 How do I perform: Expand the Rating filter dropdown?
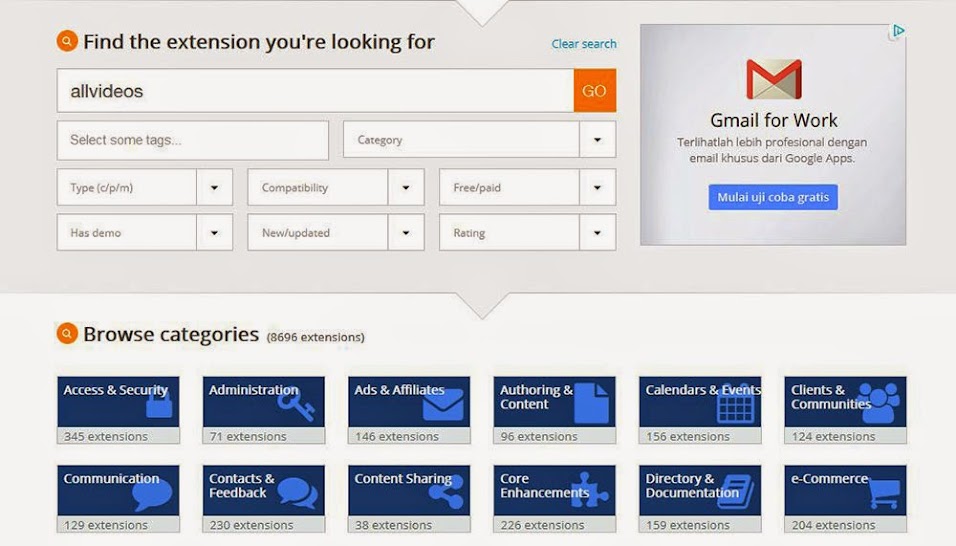click(x=597, y=233)
